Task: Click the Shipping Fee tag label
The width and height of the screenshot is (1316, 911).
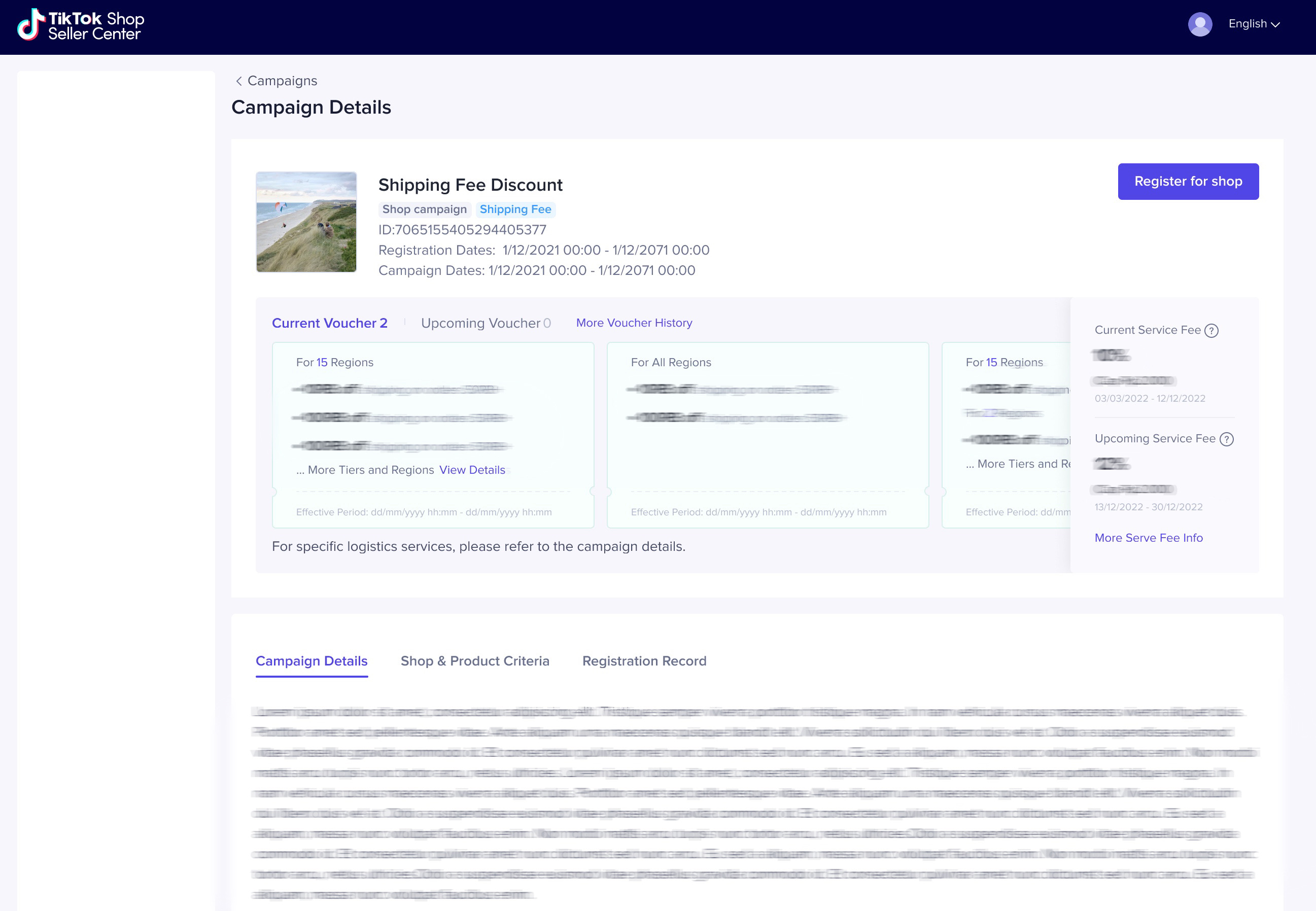Action: click(x=515, y=209)
